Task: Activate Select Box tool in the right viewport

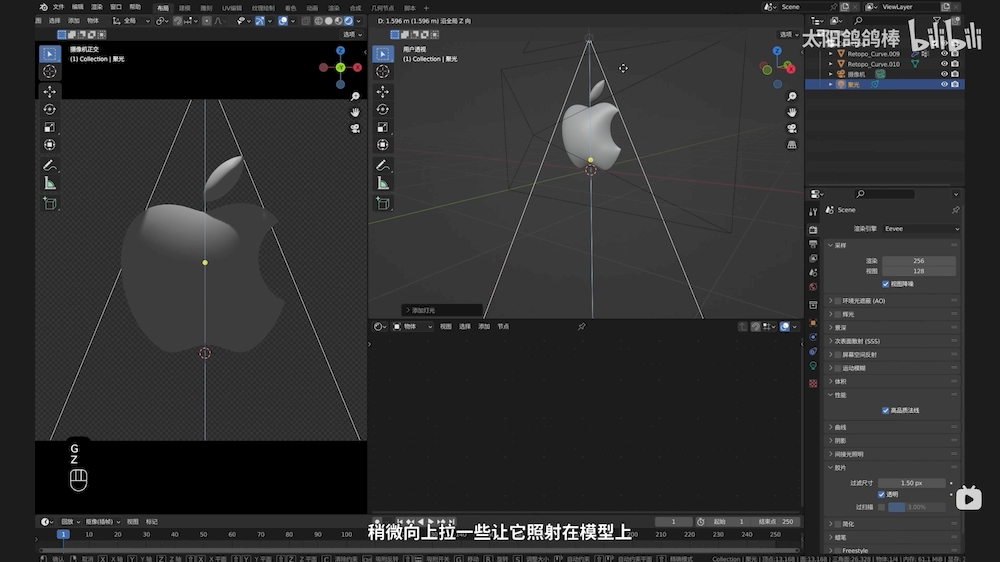Action: tap(383, 54)
